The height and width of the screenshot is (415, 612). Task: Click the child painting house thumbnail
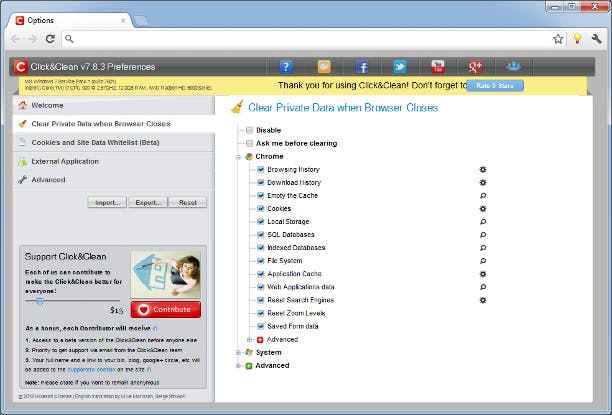tap(165, 274)
